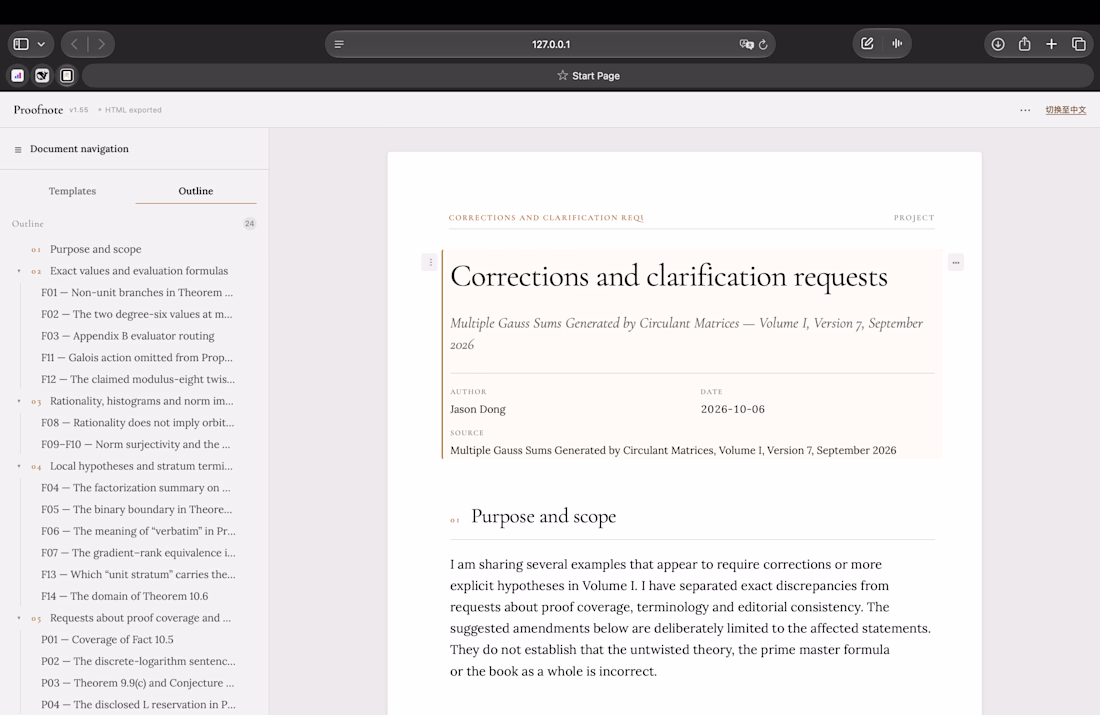This screenshot has height=715, width=1100.
Task: Toggle the Safari sidebar icon
Action: point(21,44)
